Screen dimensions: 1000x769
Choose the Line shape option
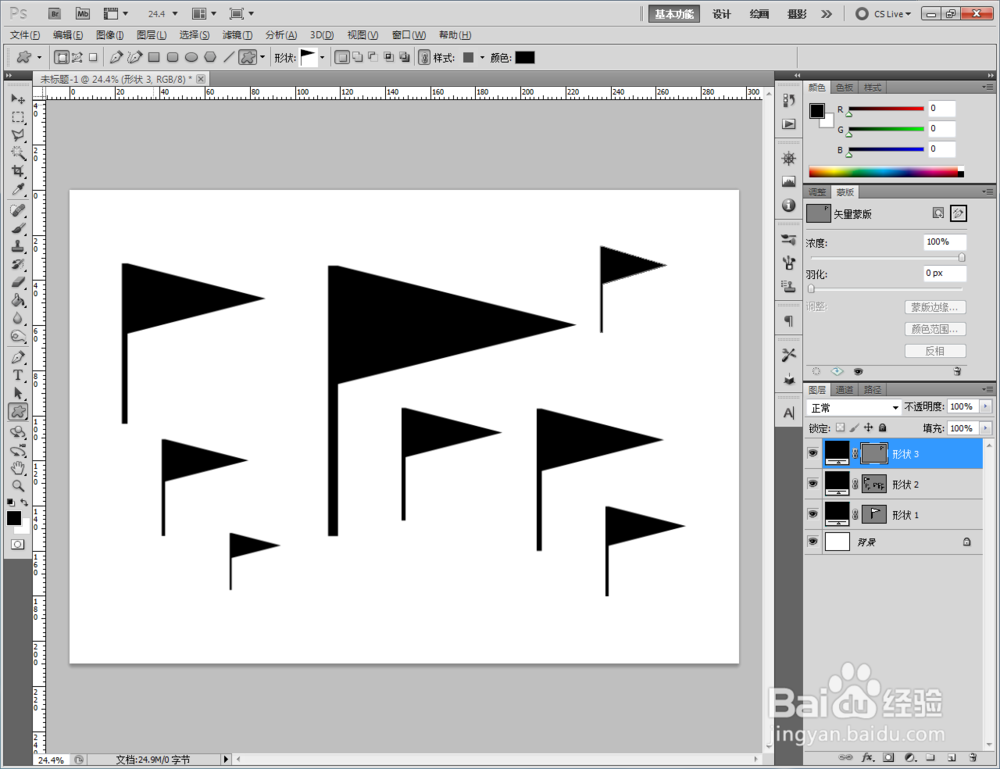point(228,57)
